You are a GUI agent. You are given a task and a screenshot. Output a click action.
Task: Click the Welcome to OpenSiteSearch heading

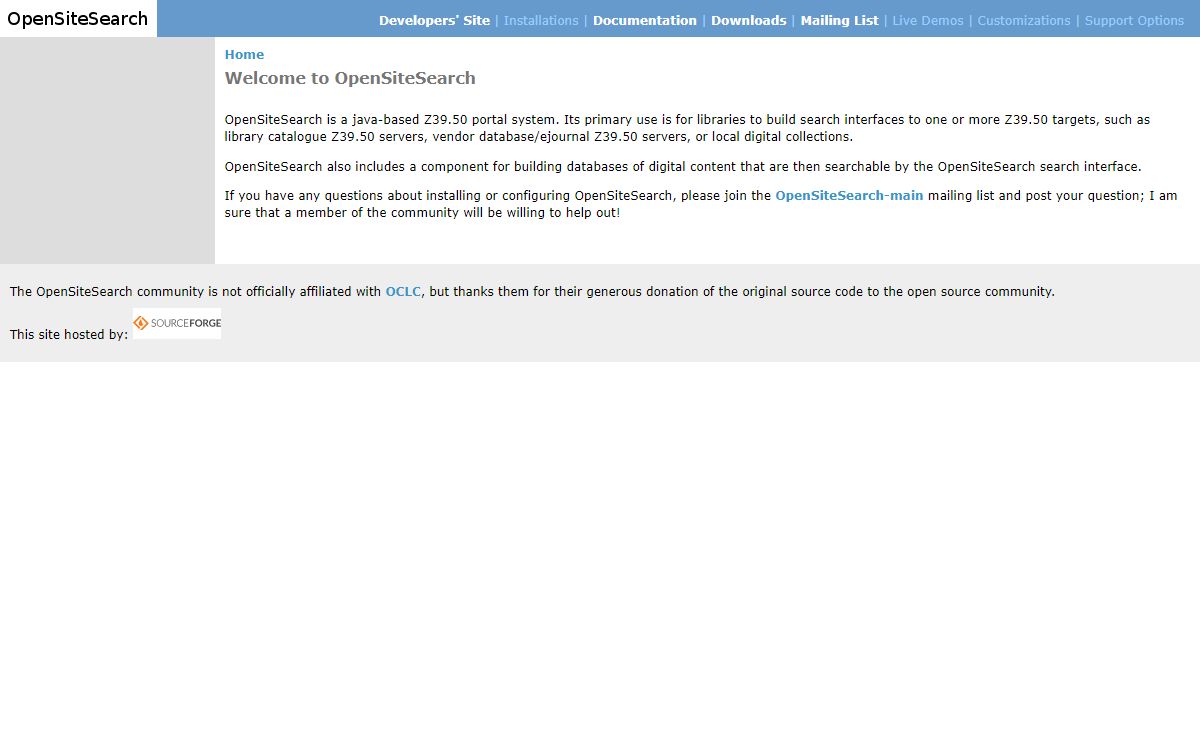click(x=350, y=78)
